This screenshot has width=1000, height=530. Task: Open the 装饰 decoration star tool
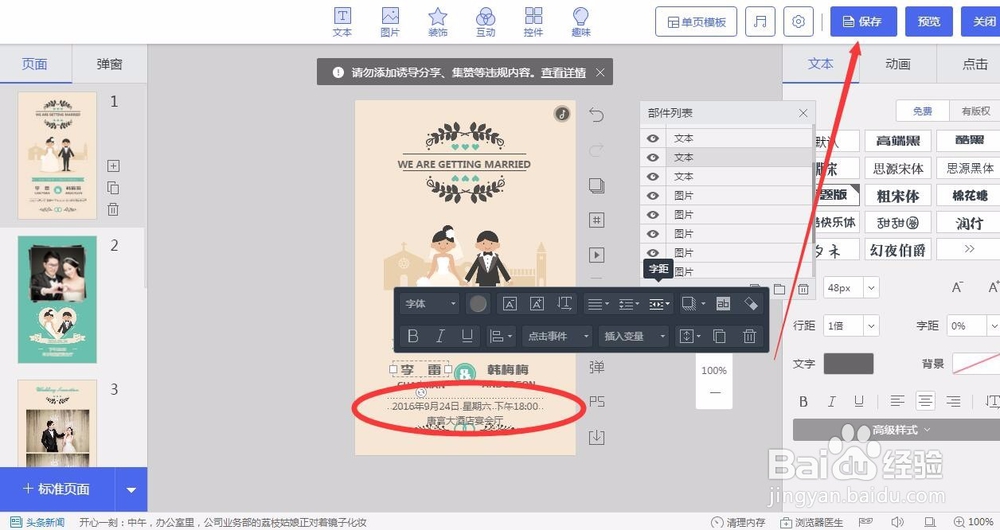tap(438, 22)
